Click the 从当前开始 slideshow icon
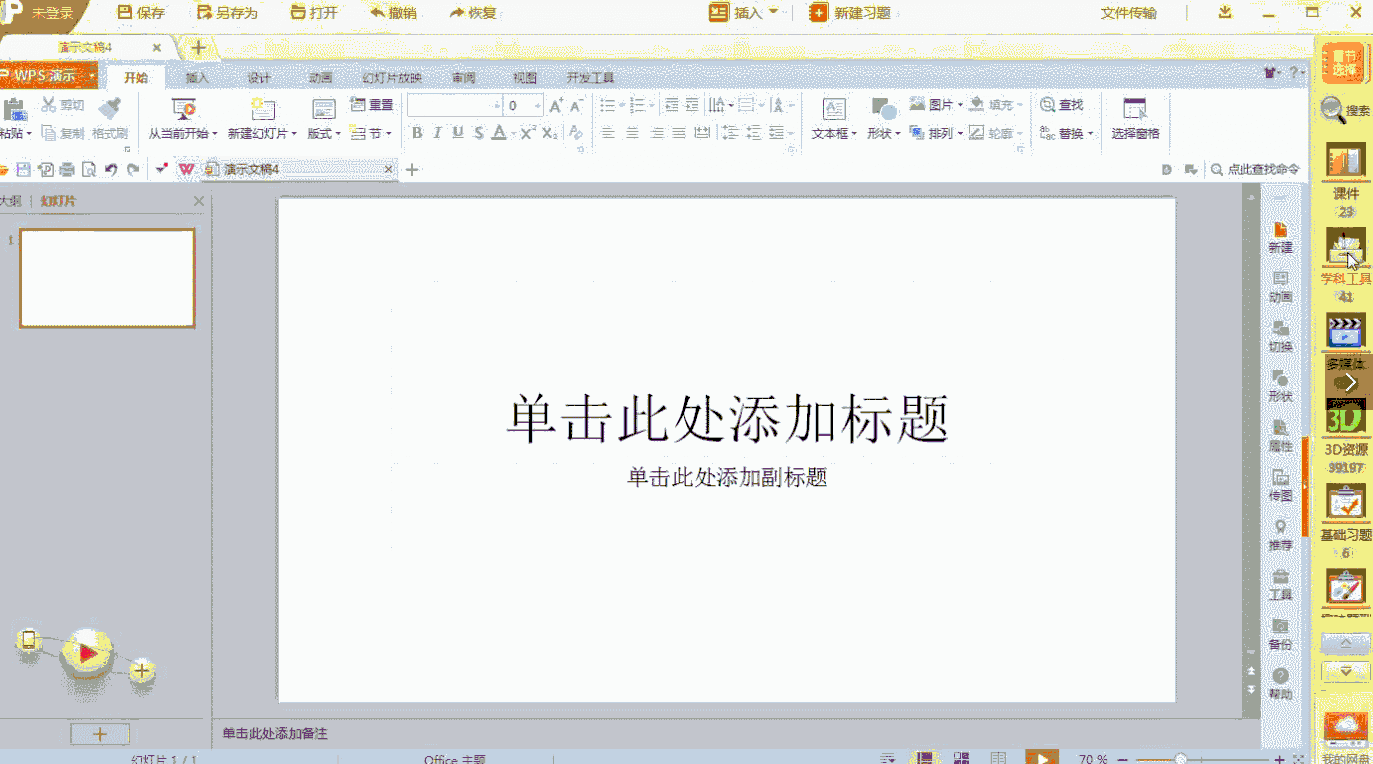 coord(183,109)
